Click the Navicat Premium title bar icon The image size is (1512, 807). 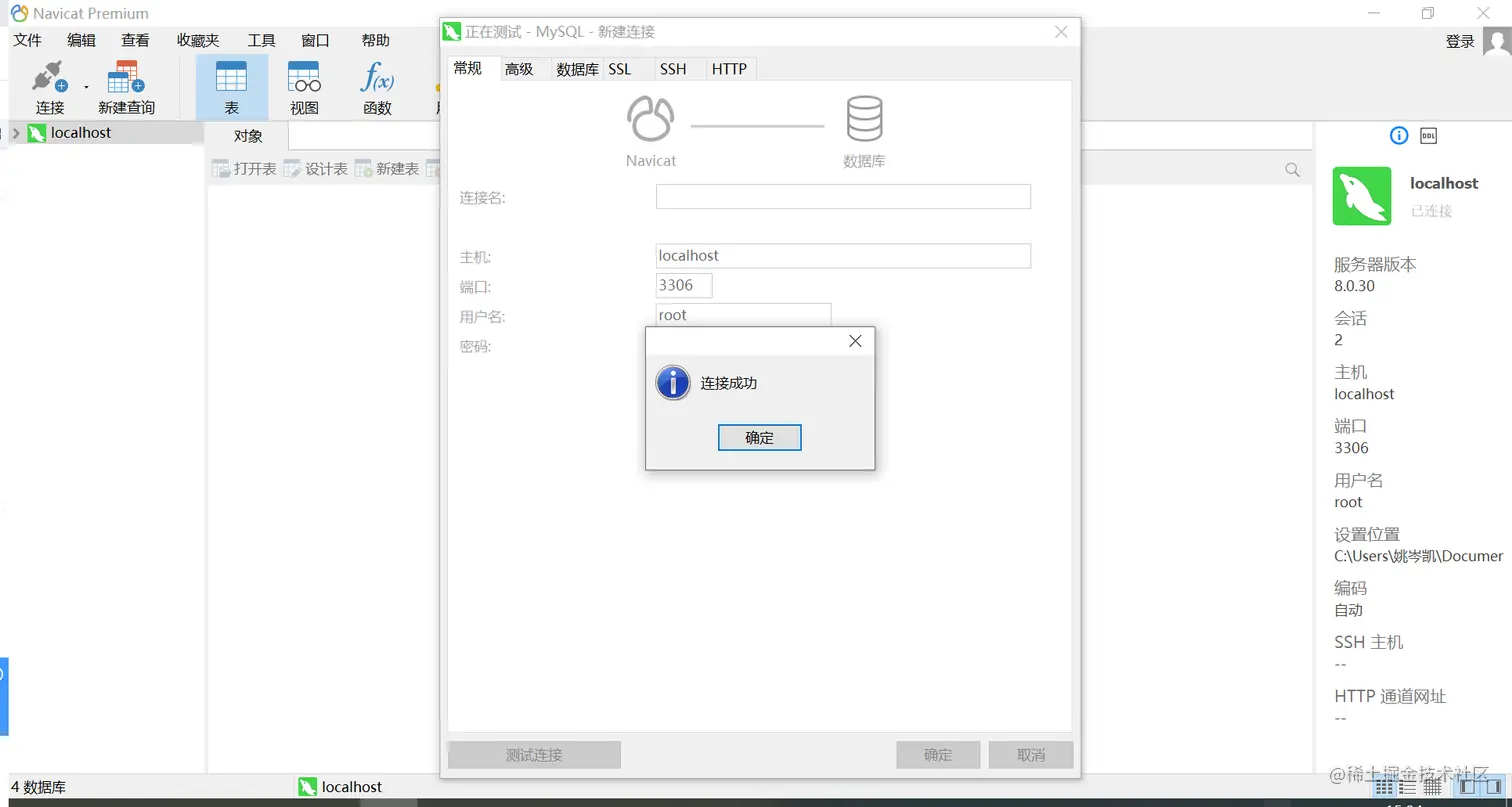pos(18,13)
